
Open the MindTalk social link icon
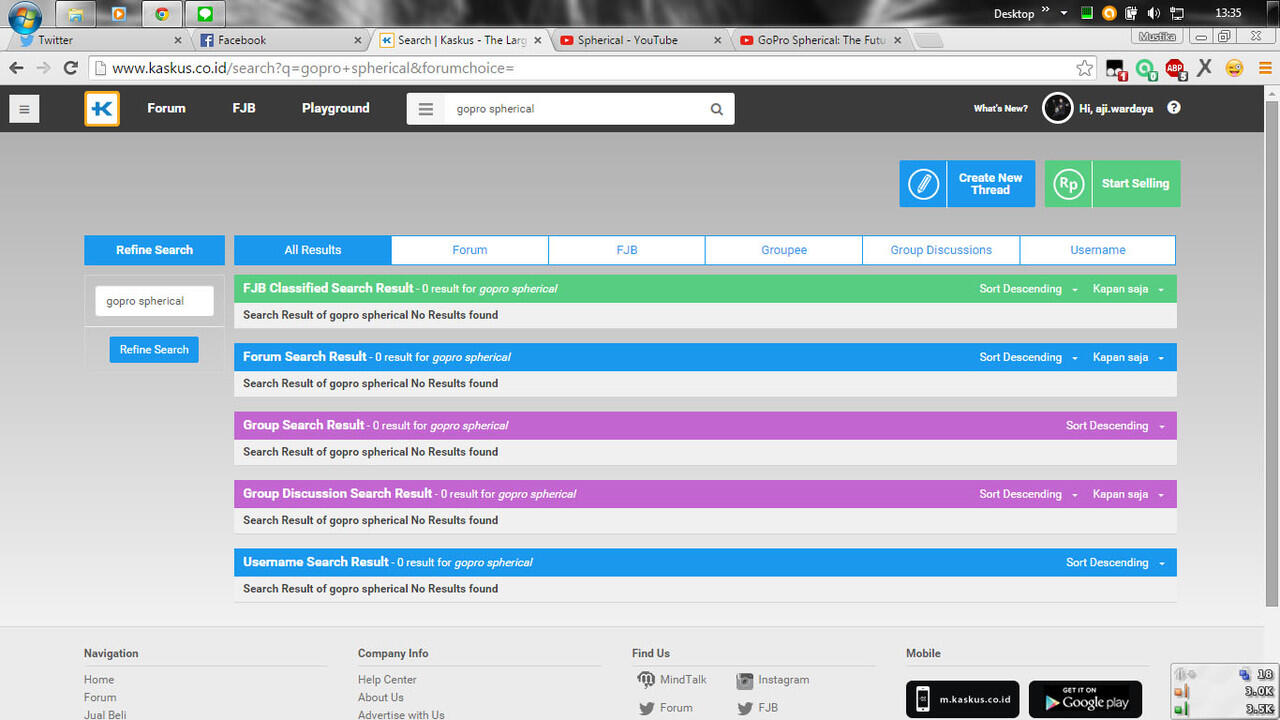647,680
